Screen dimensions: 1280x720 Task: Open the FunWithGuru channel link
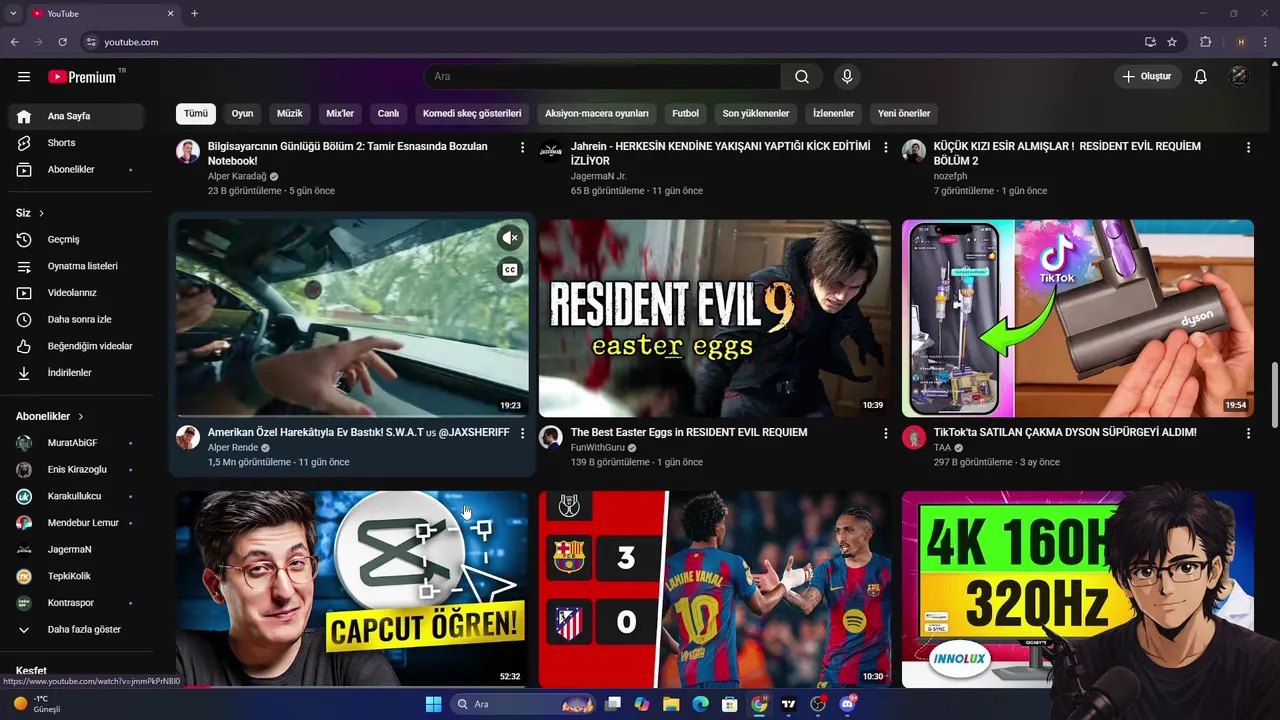click(597, 448)
